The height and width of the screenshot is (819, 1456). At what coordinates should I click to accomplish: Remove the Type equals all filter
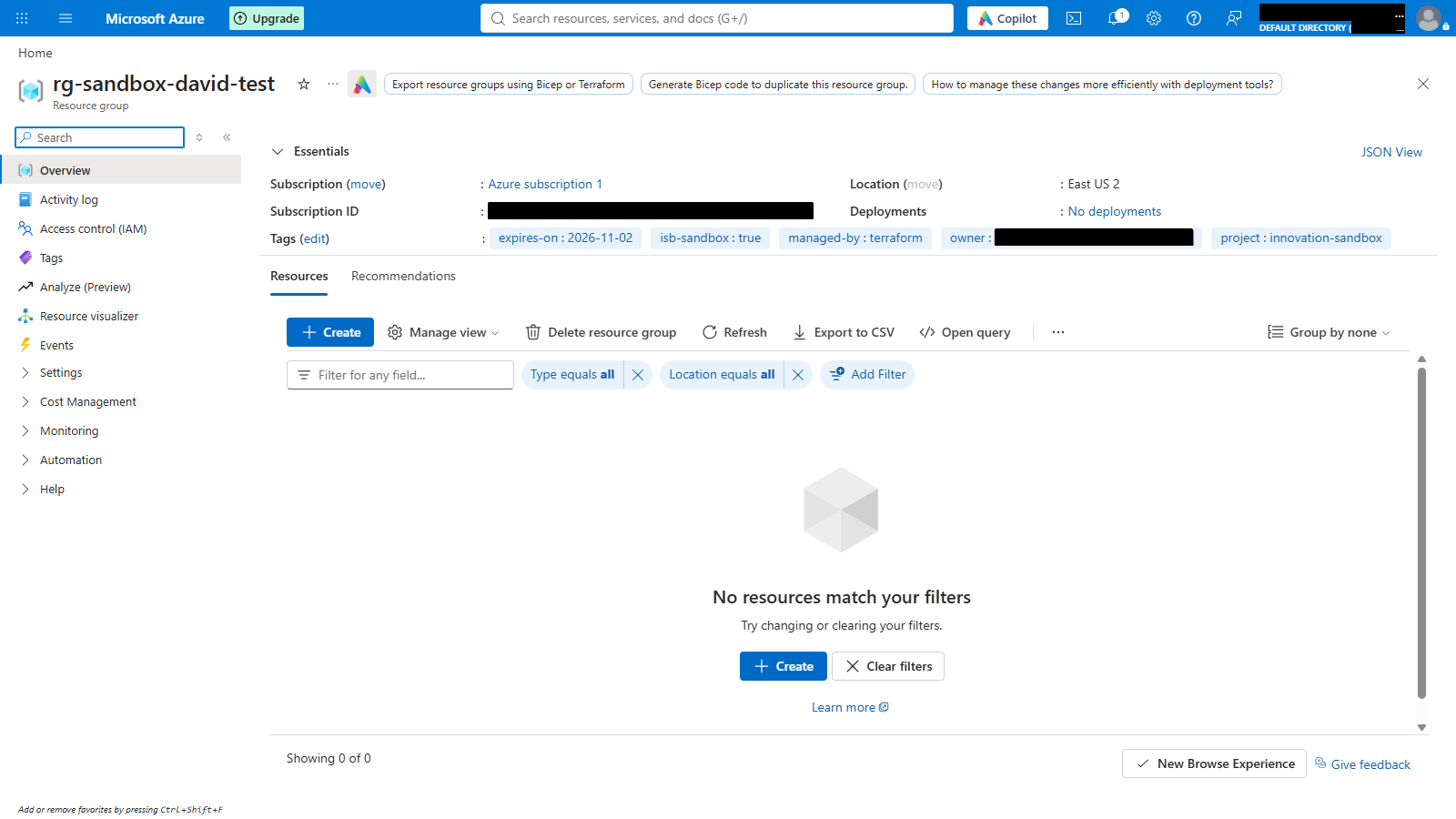tap(638, 375)
